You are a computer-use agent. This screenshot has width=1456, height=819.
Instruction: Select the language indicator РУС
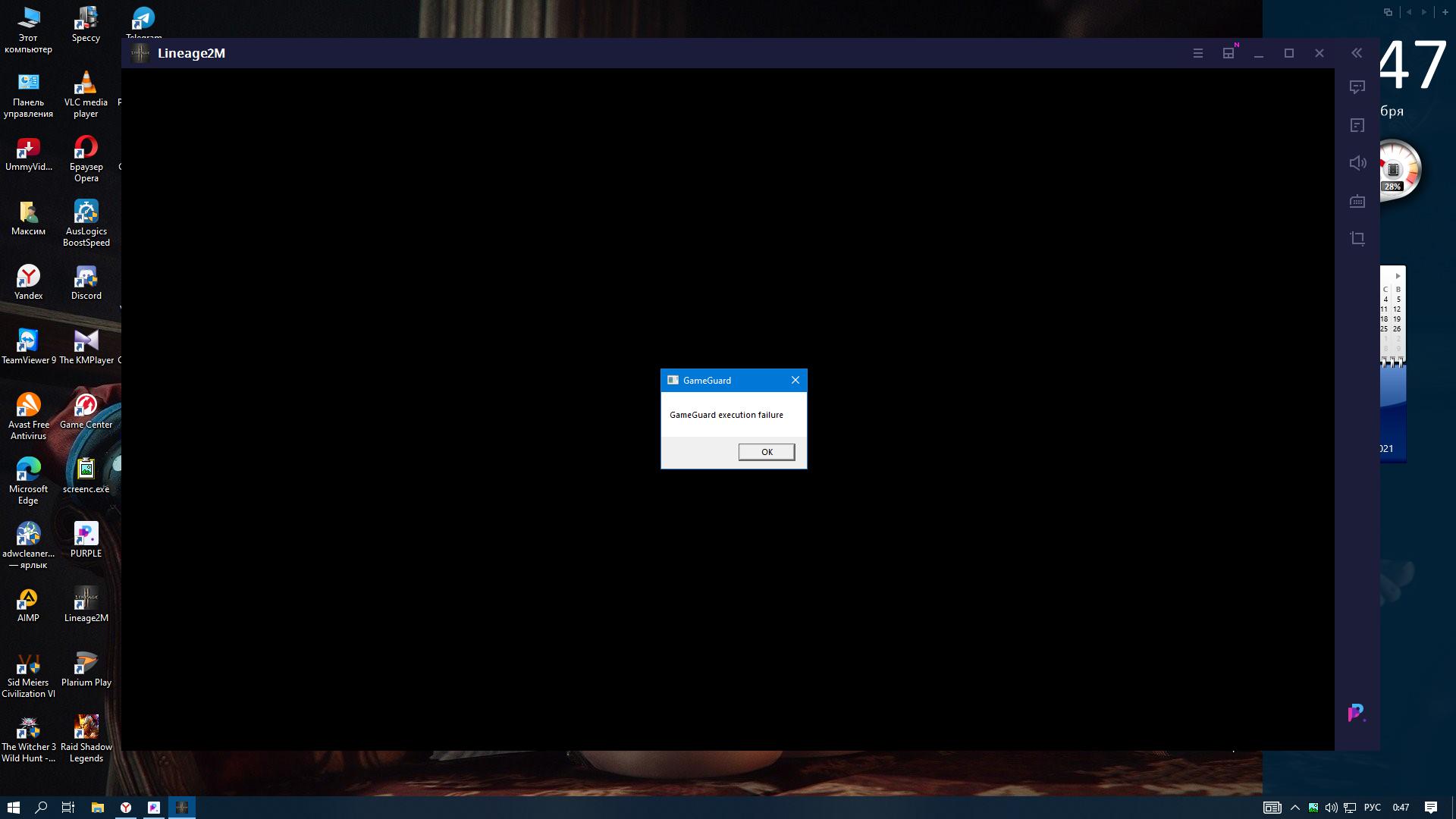click(1373, 807)
